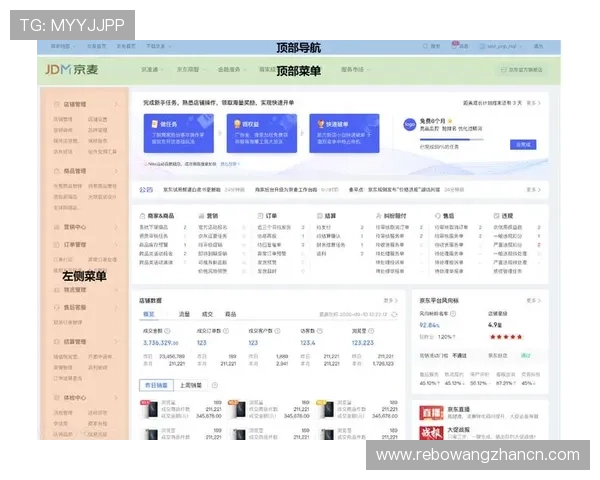600x480 pixels.
Task: Open the user account dropdown in top navigation
Action: pos(501,46)
